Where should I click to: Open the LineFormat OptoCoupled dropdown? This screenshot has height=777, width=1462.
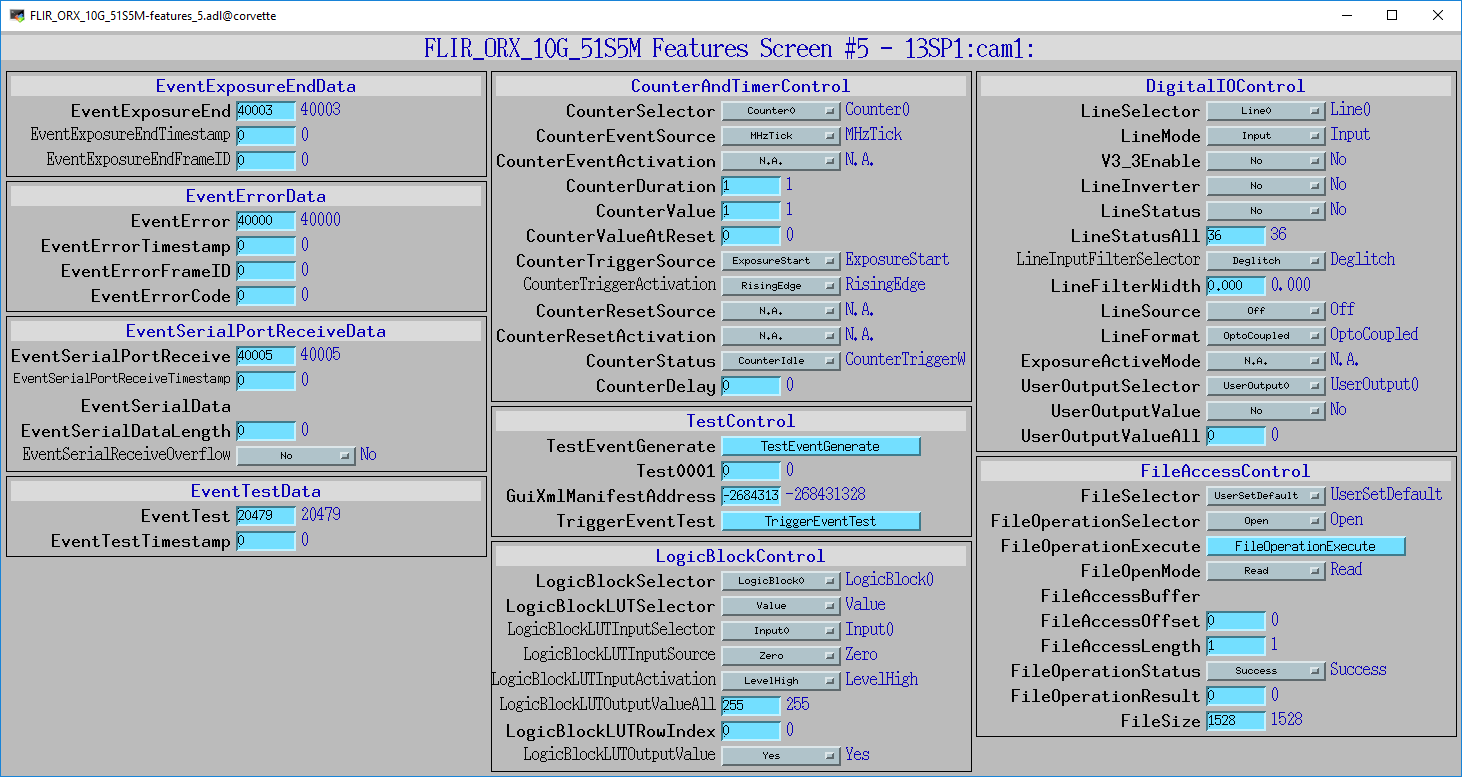(x=1266, y=336)
